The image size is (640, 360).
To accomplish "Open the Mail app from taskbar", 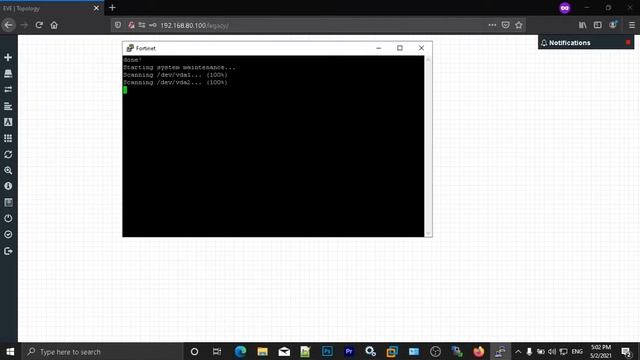I will point(284,351).
